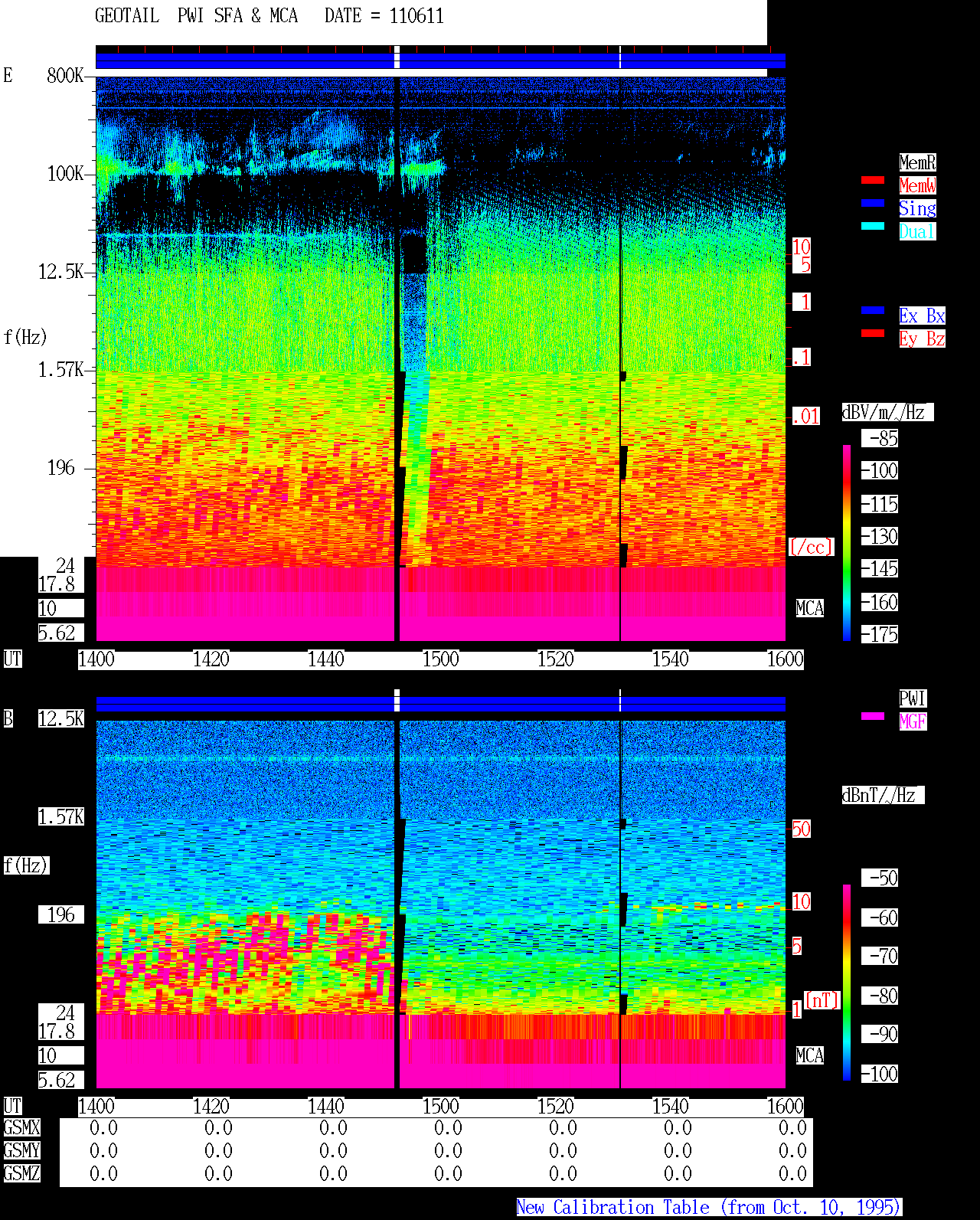The height and width of the screenshot is (1220, 980).
Task: Select the "GSMZ" row label
Action: coord(21,1173)
